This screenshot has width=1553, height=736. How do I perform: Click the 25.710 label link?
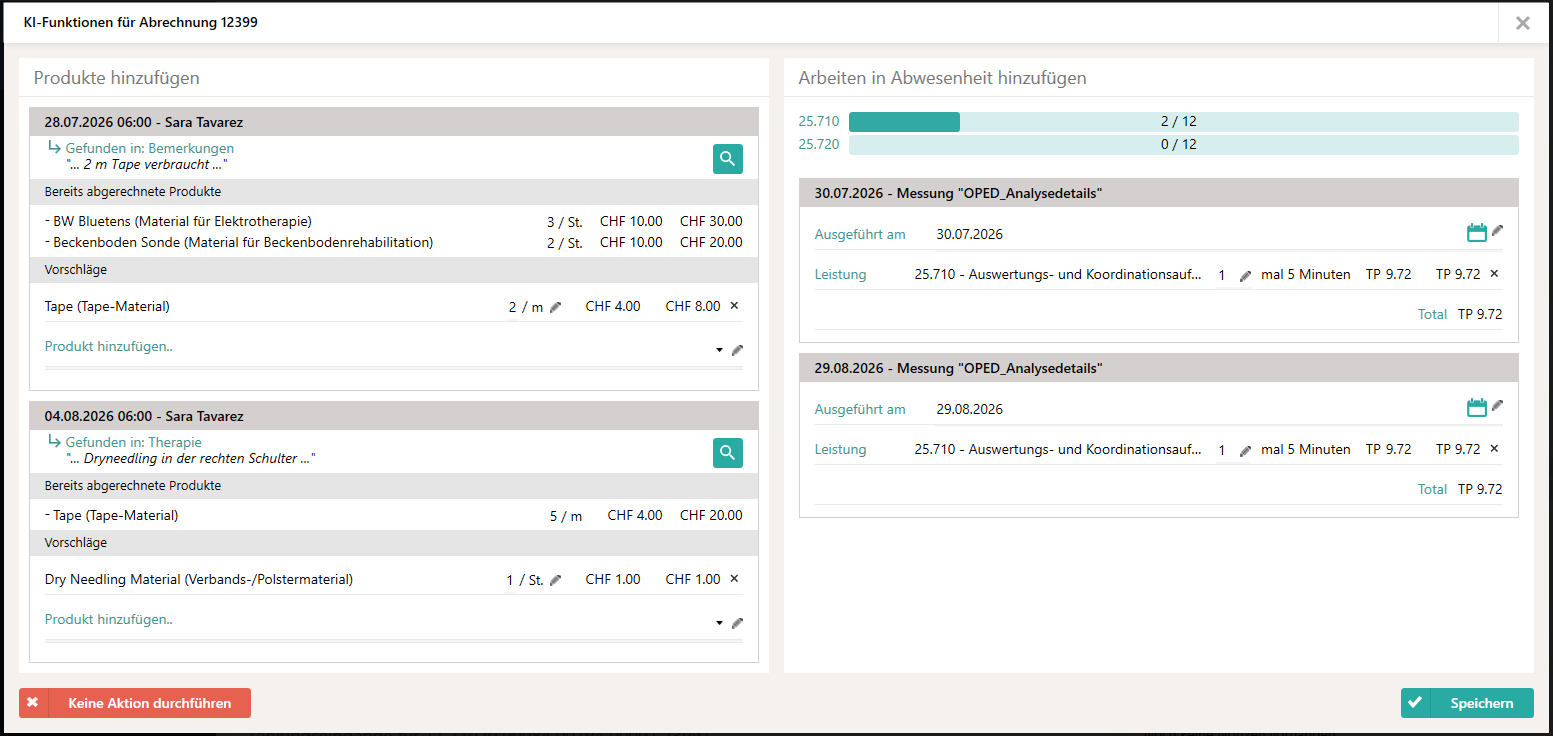coord(819,121)
